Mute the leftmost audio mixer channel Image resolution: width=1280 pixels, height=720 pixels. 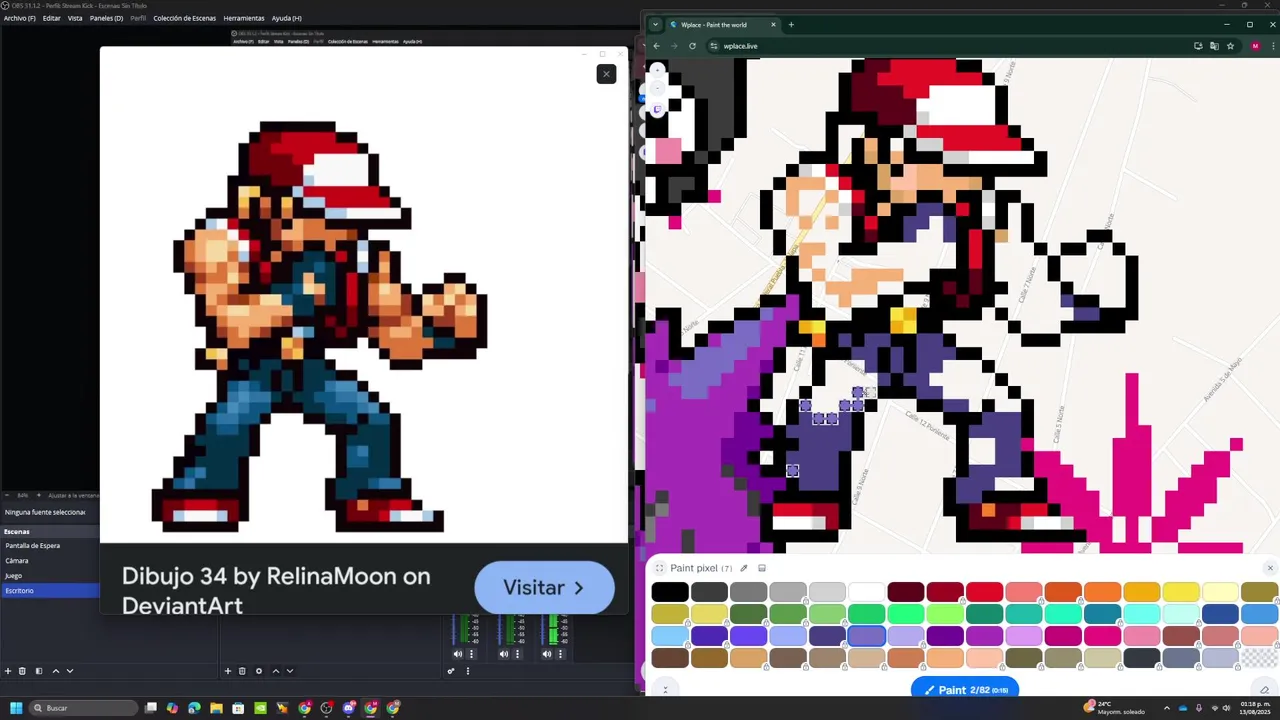click(458, 654)
